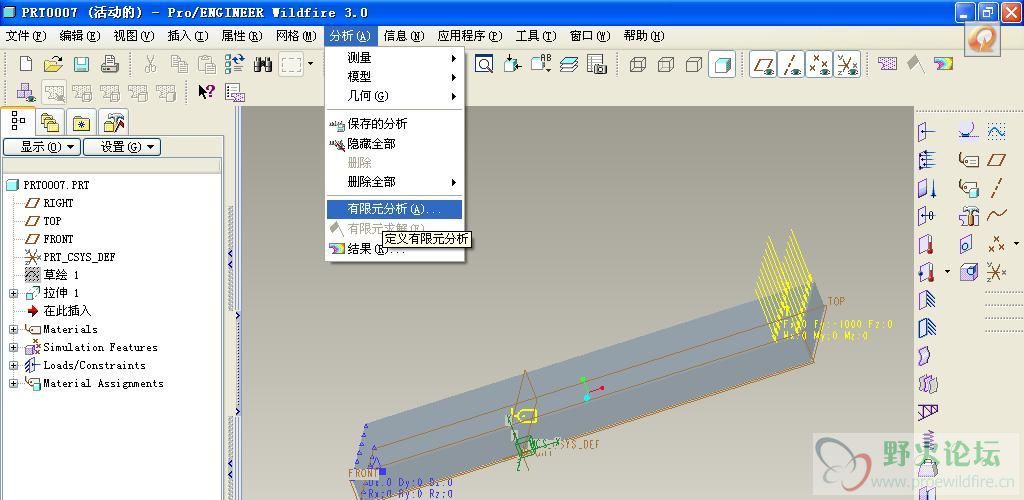Expand the 删除全部 submenu
Image resolution: width=1024 pixels, height=500 pixels.
point(394,182)
